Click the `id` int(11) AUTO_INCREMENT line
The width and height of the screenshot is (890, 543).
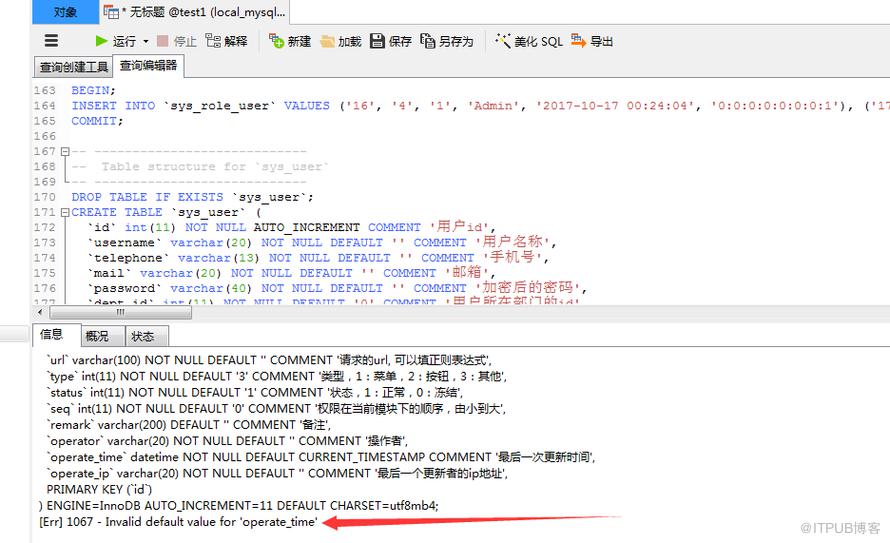291,227
